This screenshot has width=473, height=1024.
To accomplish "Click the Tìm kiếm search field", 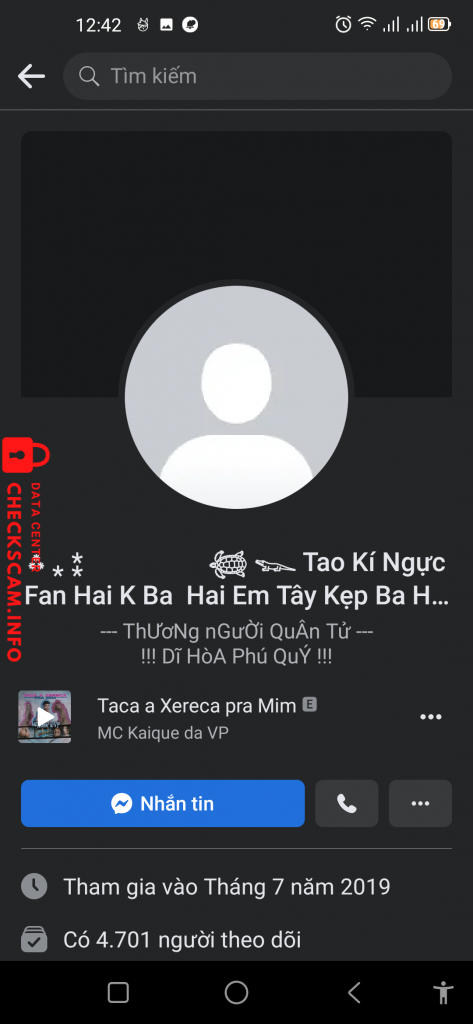I will click(257, 76).
